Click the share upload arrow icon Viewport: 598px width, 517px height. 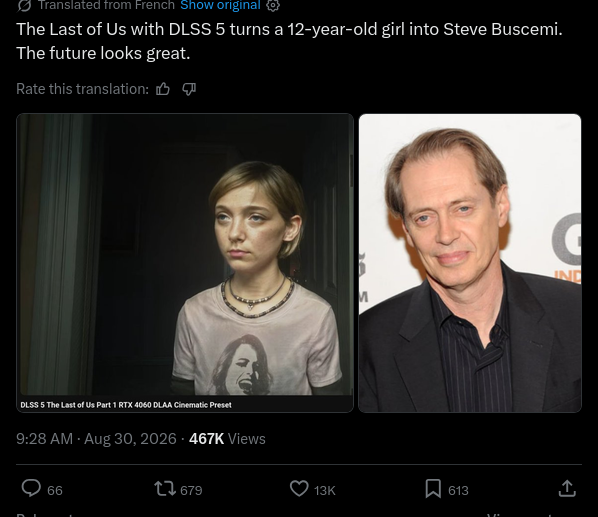coord(567,488)
